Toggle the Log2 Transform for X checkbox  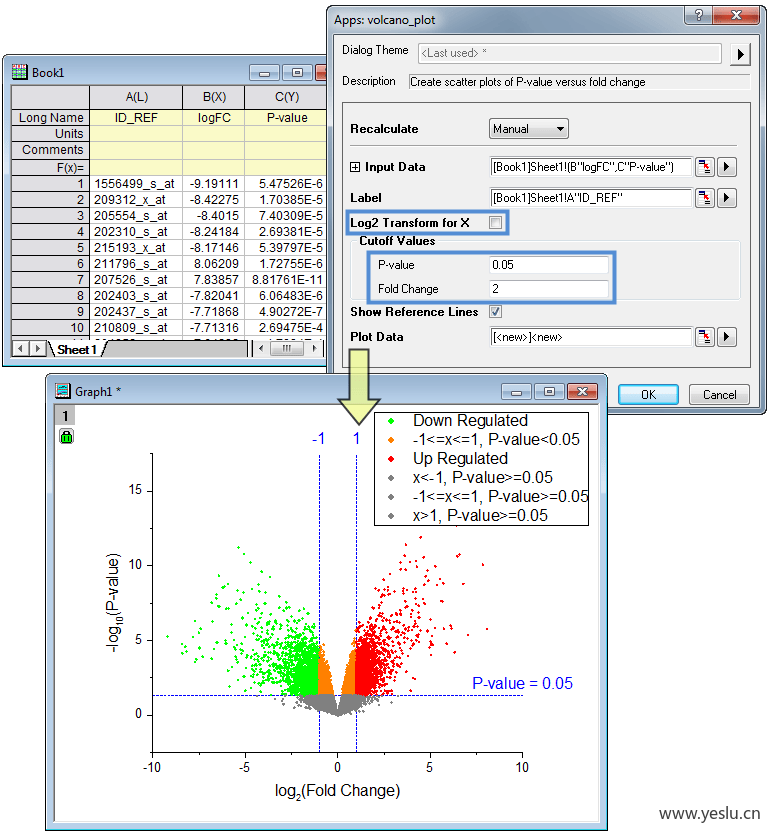click(495, 223)
